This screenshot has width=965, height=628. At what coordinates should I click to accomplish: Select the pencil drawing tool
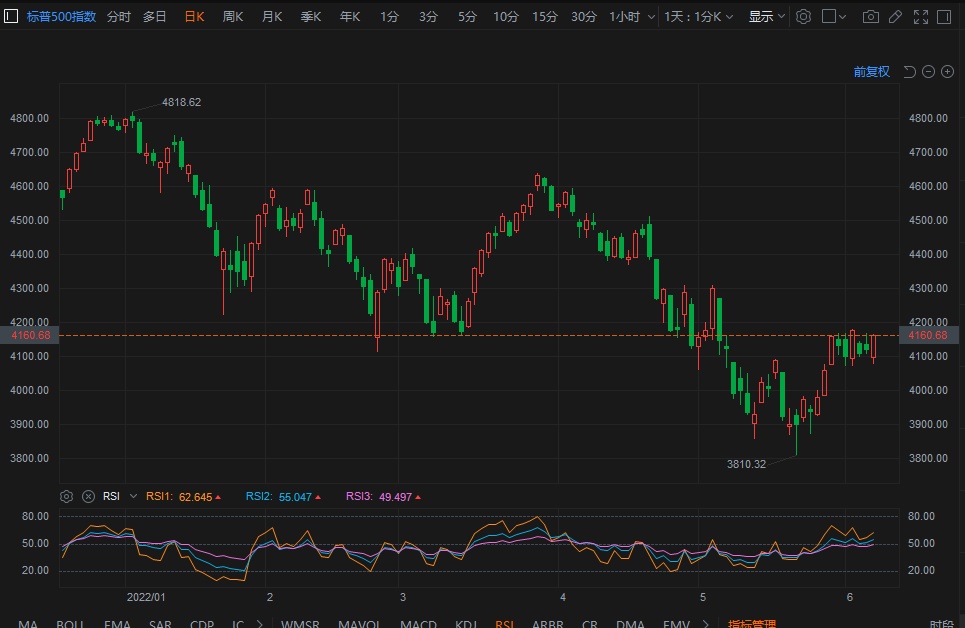coord(896,17)
